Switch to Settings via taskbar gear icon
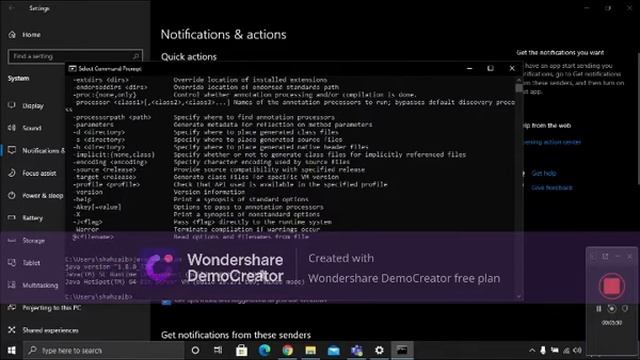 (x=379, y=350)
